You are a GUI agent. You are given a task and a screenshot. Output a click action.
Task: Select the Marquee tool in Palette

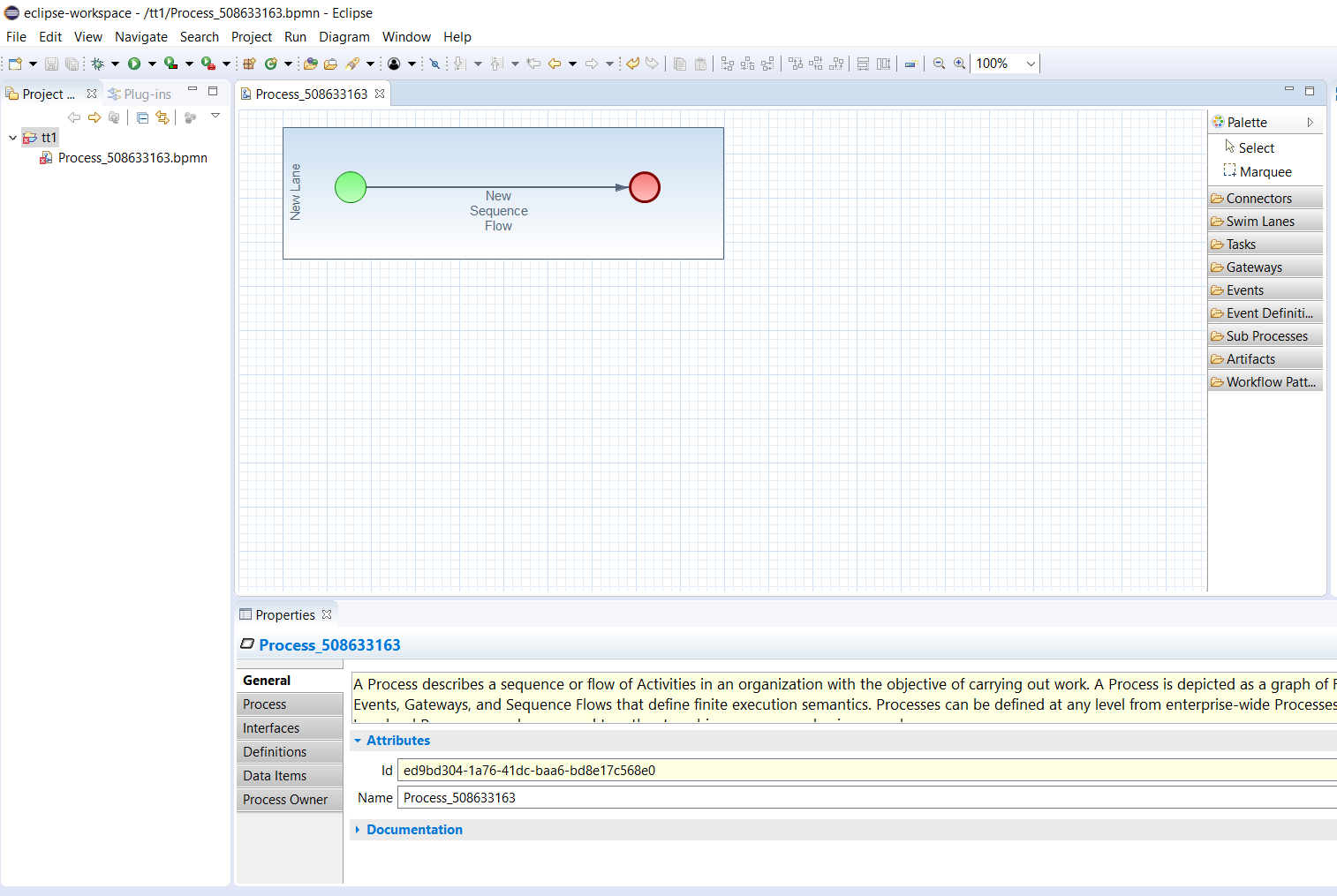[1257, 171]
